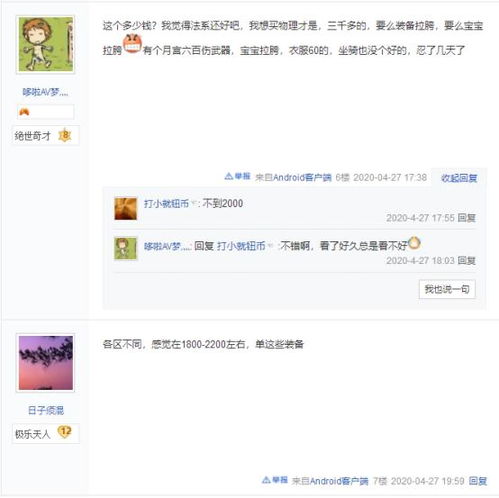Open 打小就扭币's small avatar in replies
Viewport: 499px width, 498px height.
126,209
